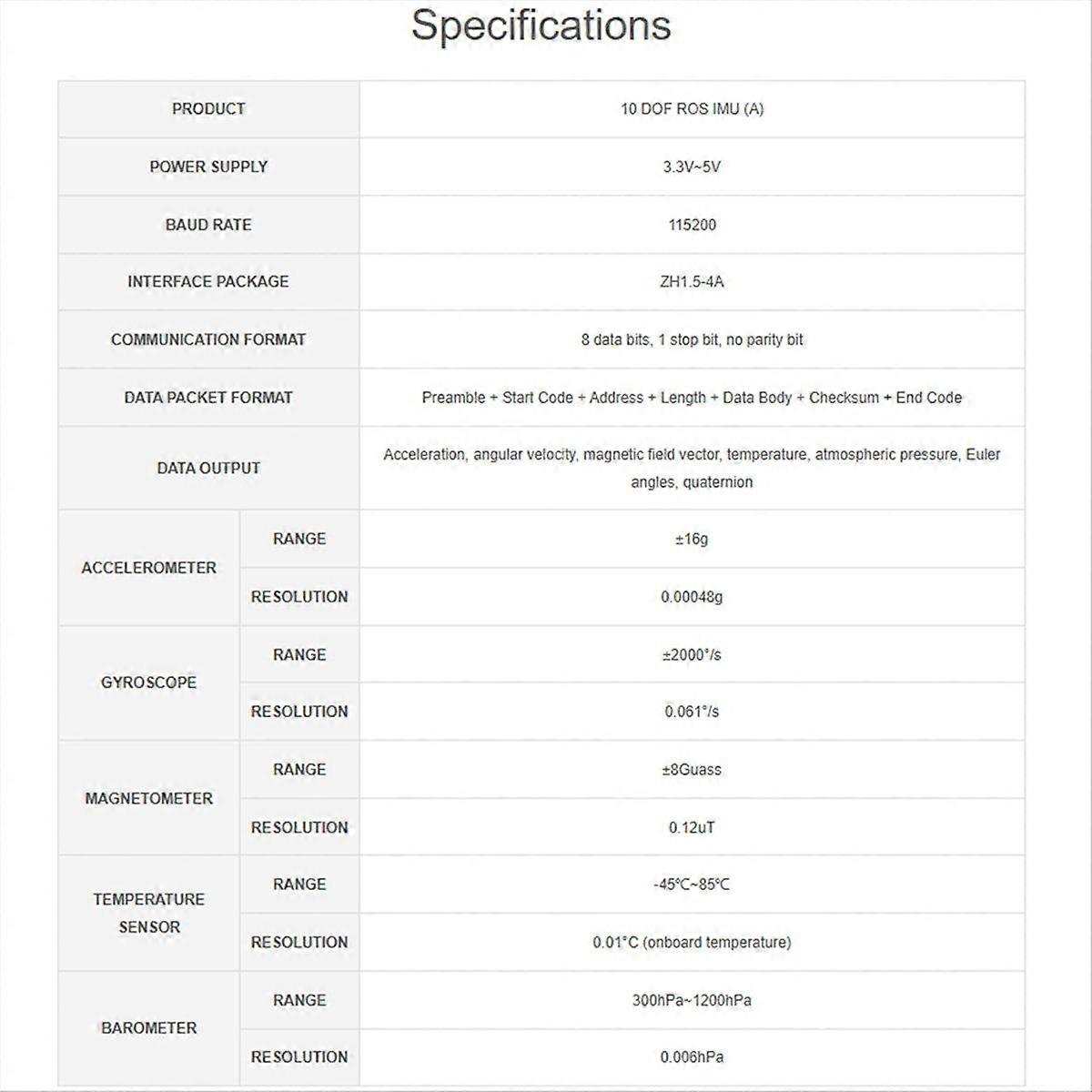Image resolution: width=1092 pixels, height=1092 pixels.
Task: Click the 3.3V~5V value
Action: pos(692,167)
